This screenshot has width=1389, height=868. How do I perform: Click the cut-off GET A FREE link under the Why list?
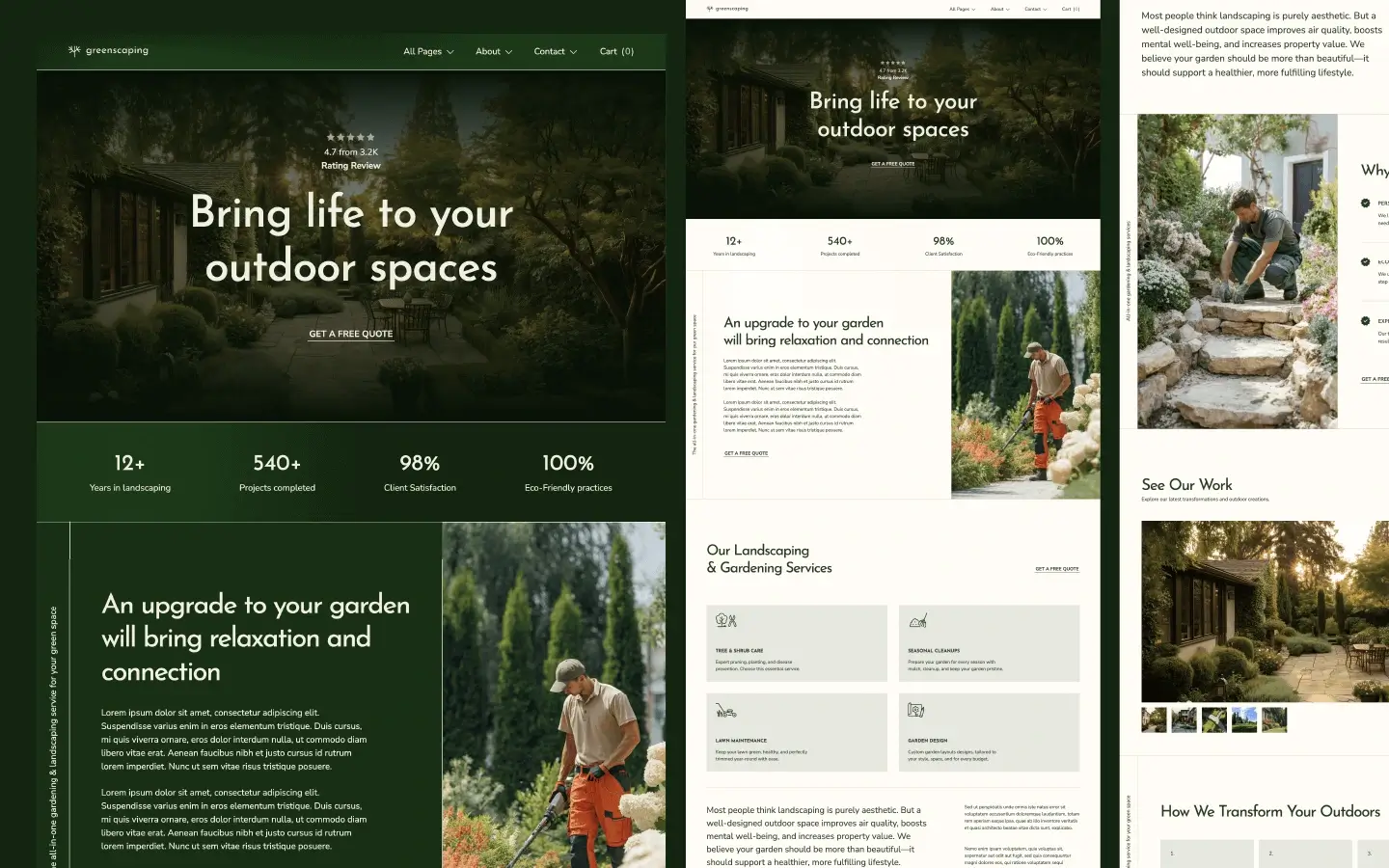point(1375,379)
